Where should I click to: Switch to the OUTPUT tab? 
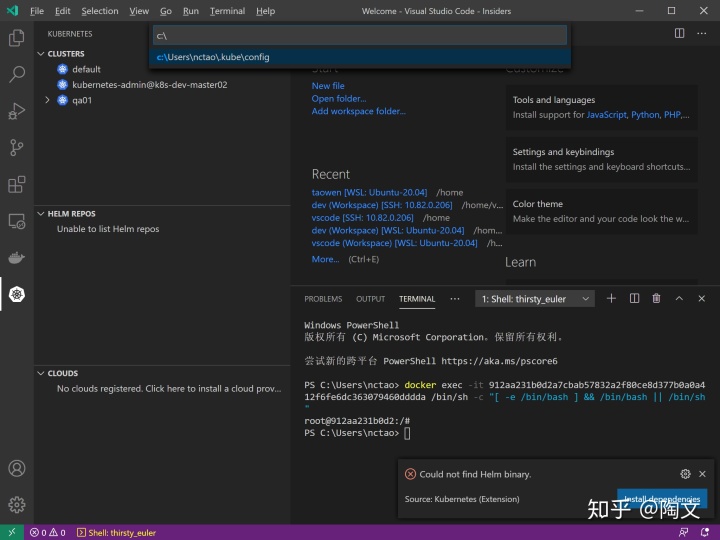(371, 299)
